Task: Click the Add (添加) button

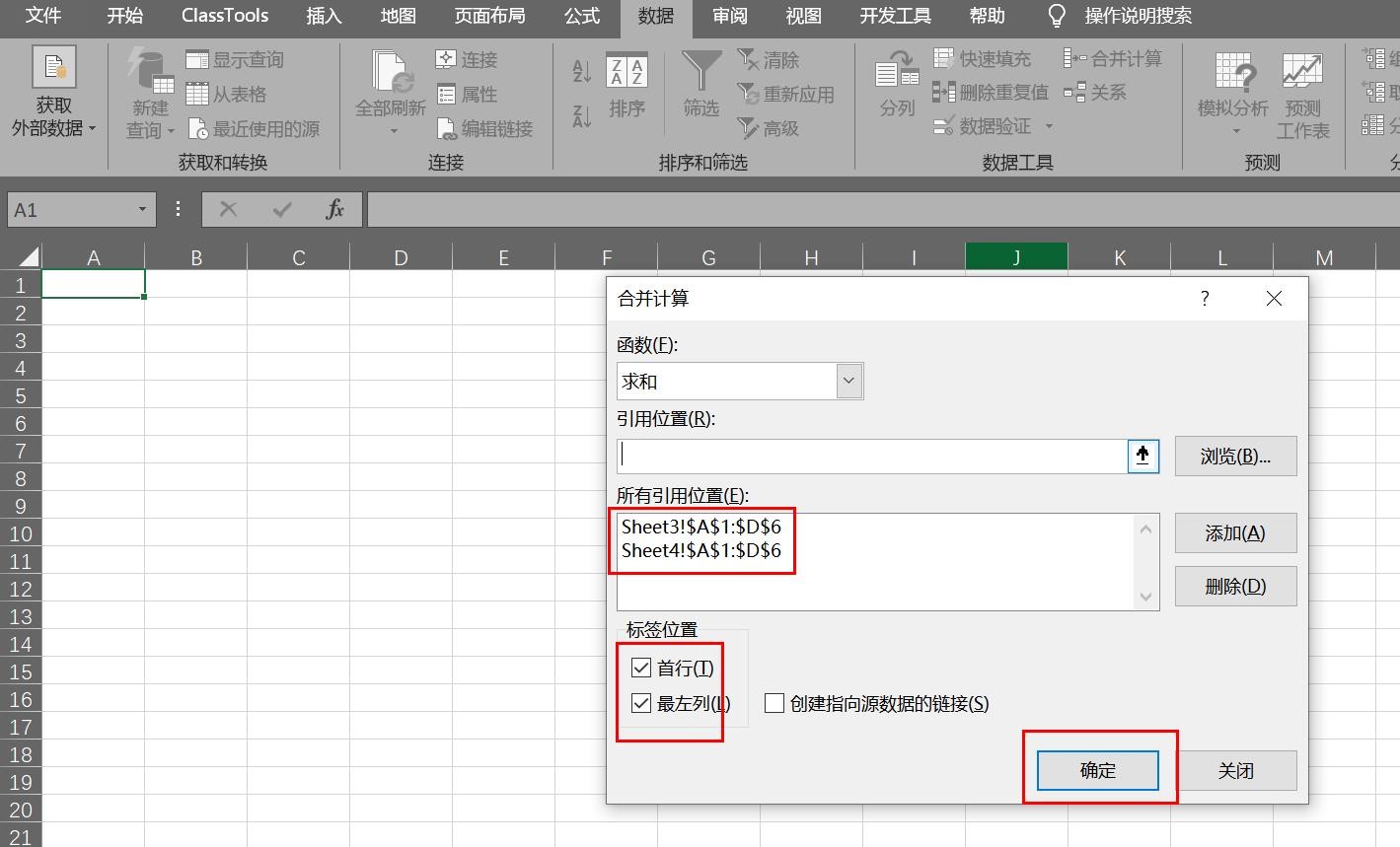Action: point(1234,532)
